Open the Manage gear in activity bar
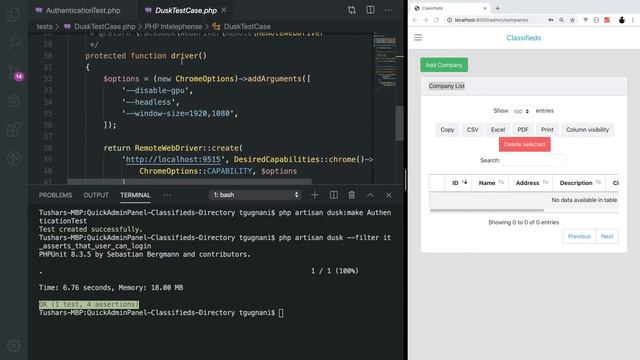This screenshot has width=640, height=360. [13, 345]
